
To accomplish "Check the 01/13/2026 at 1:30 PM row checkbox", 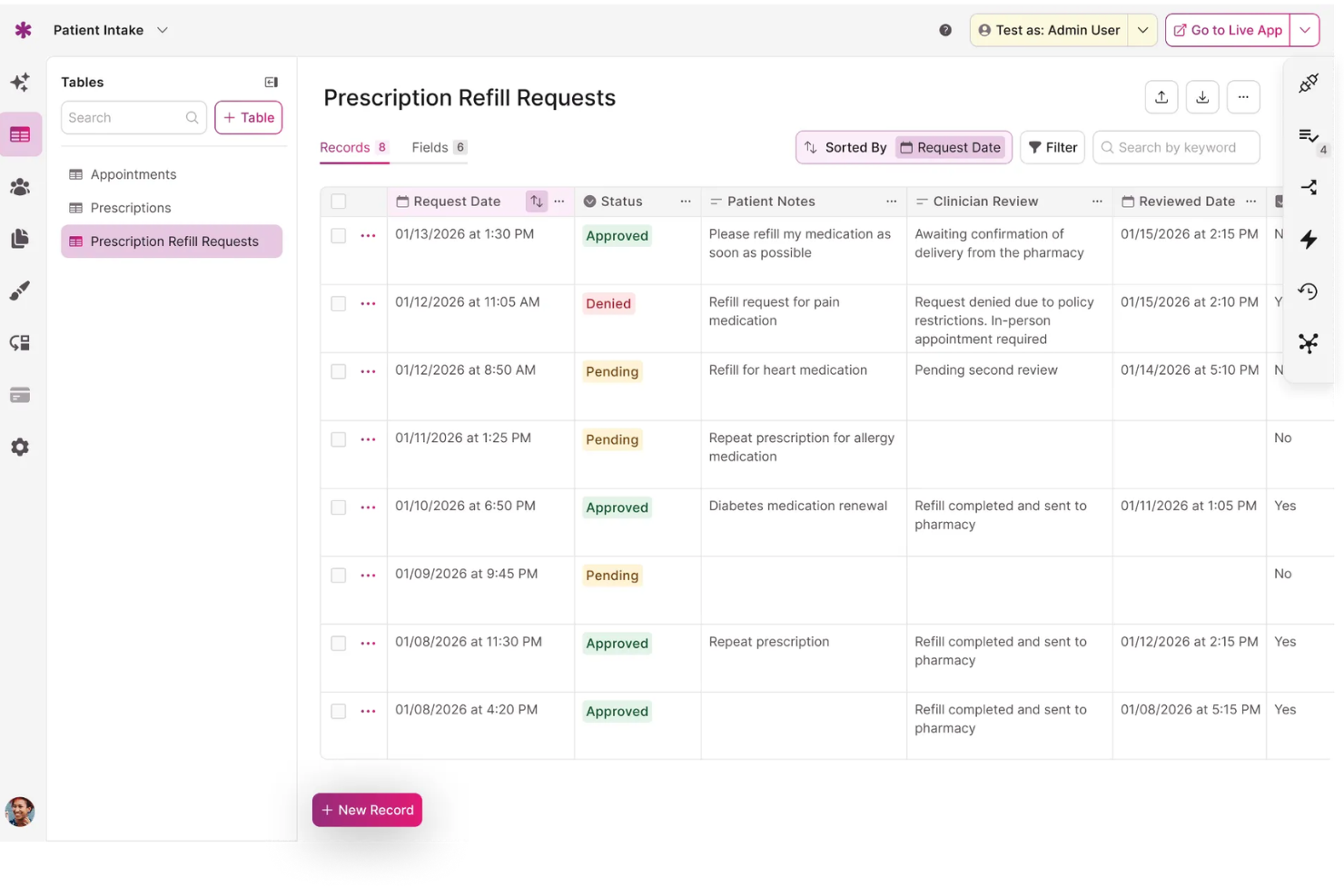I will [x=339, y=236].
